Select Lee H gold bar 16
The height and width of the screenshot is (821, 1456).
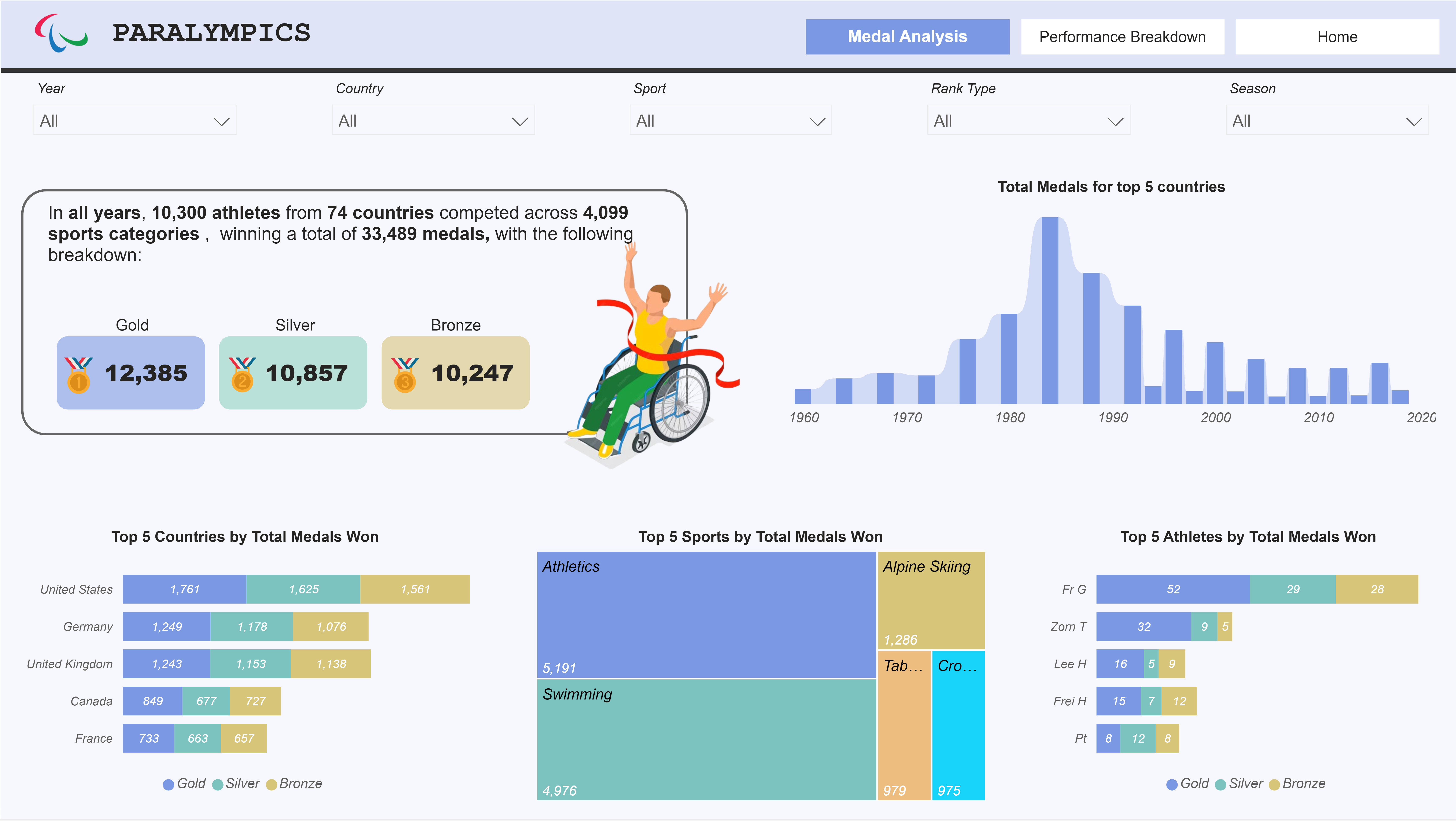coord(1120,664)
